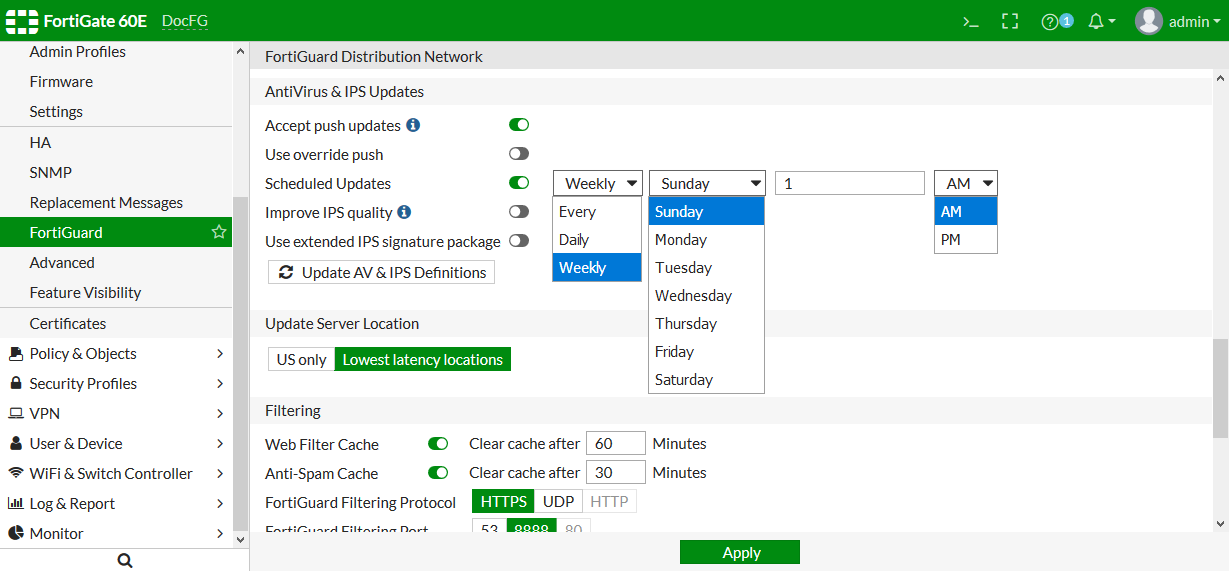This screenshot has width=1229, height=571.
Task: Click the sidebar search magnifier icon
Action: pos(125,561)
